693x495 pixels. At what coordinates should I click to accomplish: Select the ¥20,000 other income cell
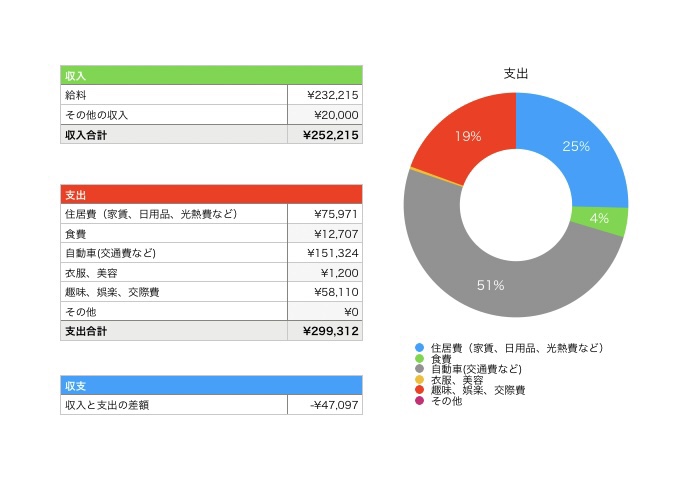coord(325,115)
